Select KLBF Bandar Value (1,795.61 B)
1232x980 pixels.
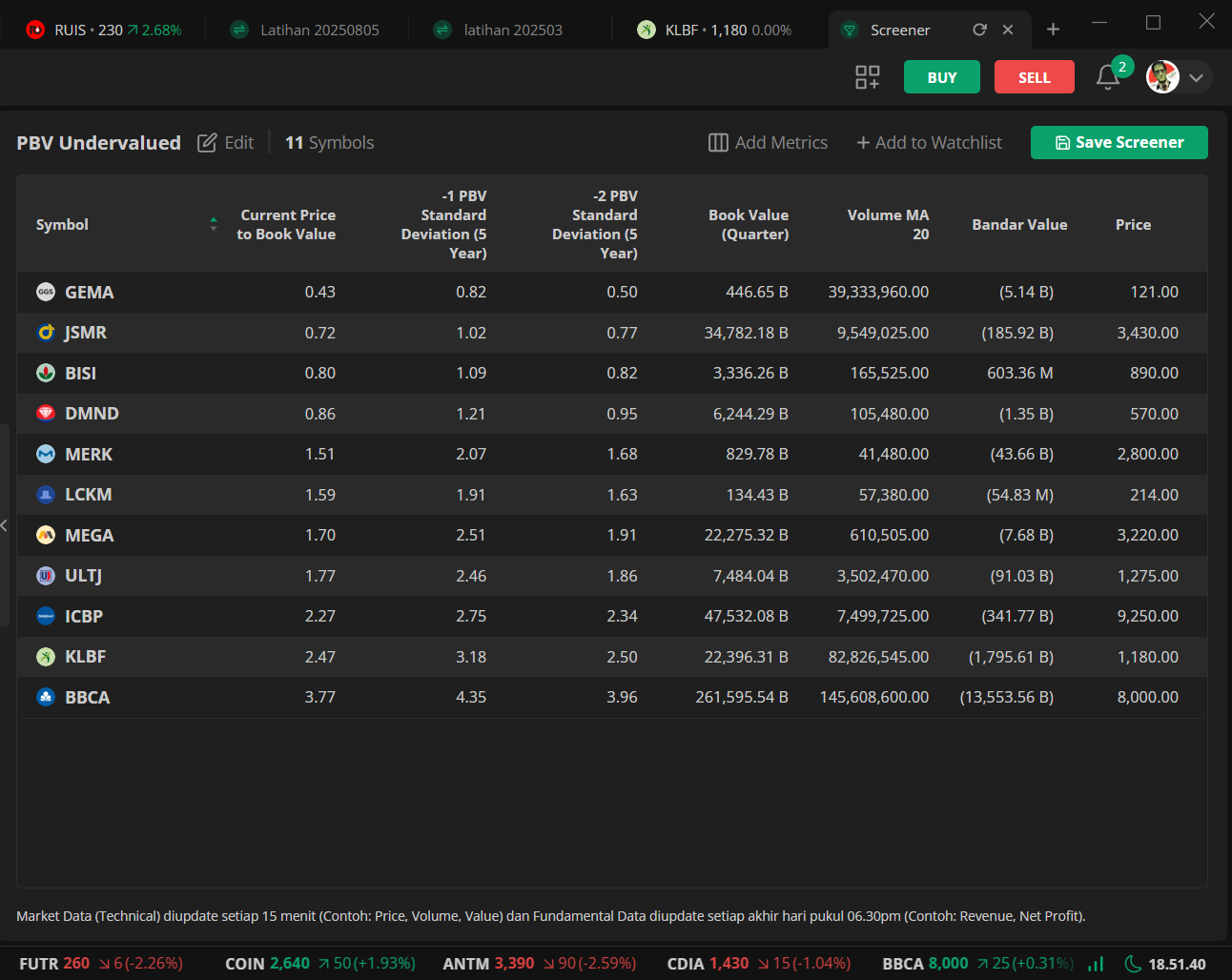click(x=1011, y=657)
